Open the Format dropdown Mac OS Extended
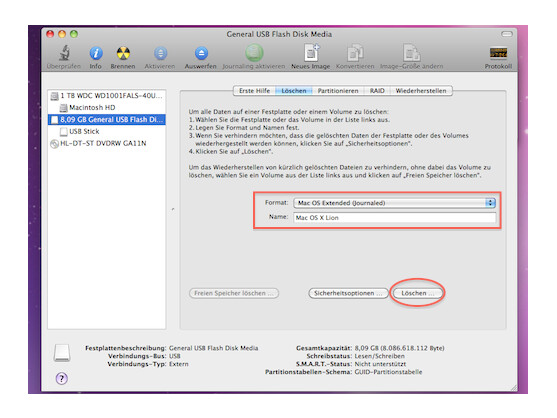Image resolution: width=557 pixels, height=418 pixels. tap(394, 203)
